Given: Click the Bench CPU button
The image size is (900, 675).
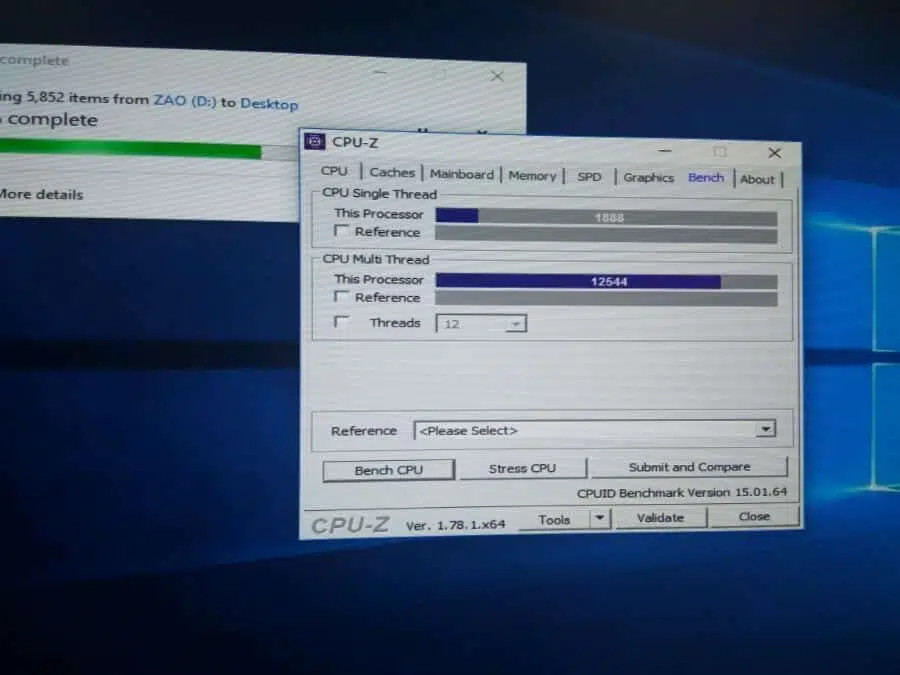Looking at the screenshot, I should 389,471.
